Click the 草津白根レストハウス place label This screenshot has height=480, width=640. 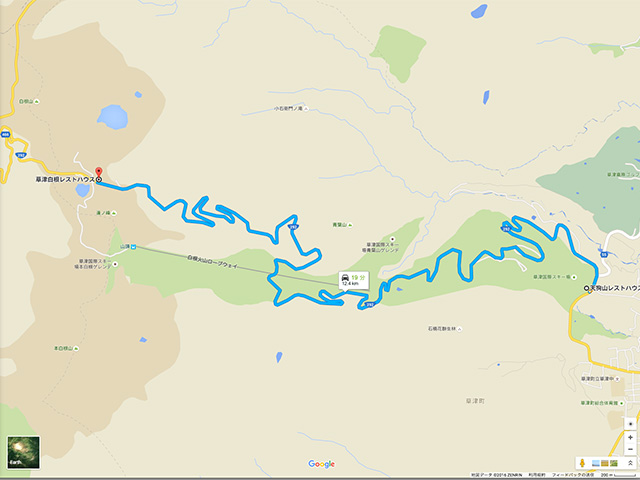click(65, 180)
